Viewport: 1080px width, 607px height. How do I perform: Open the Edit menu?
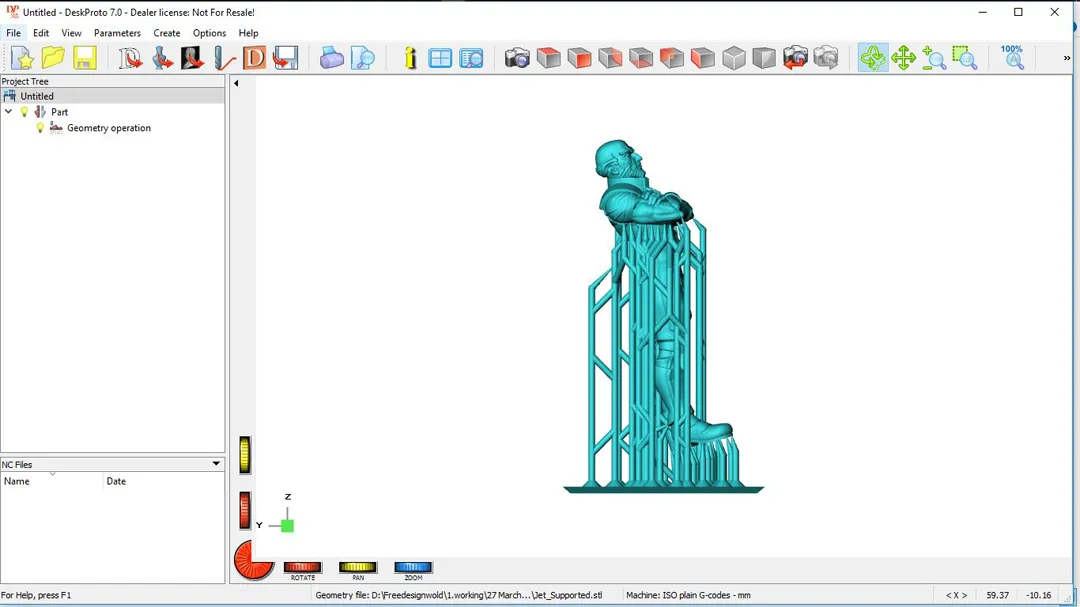[x=41, y=33]
